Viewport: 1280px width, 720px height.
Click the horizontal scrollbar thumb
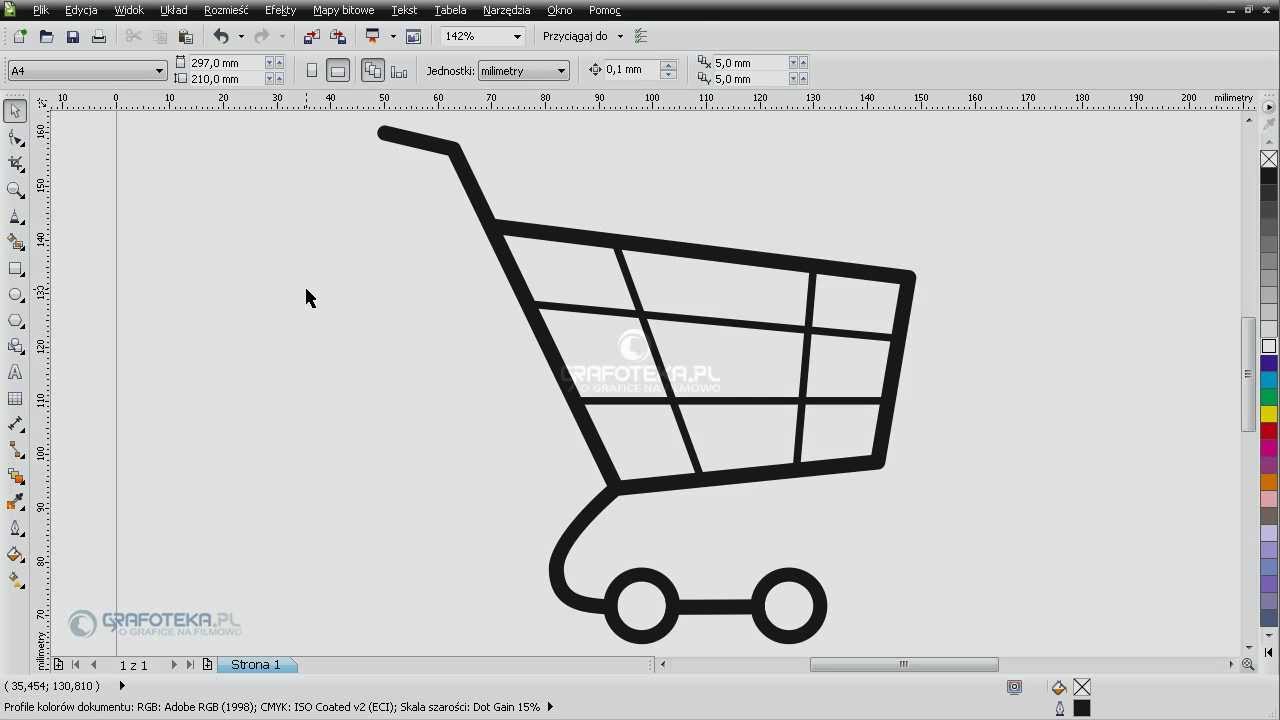tap(904, 664)
